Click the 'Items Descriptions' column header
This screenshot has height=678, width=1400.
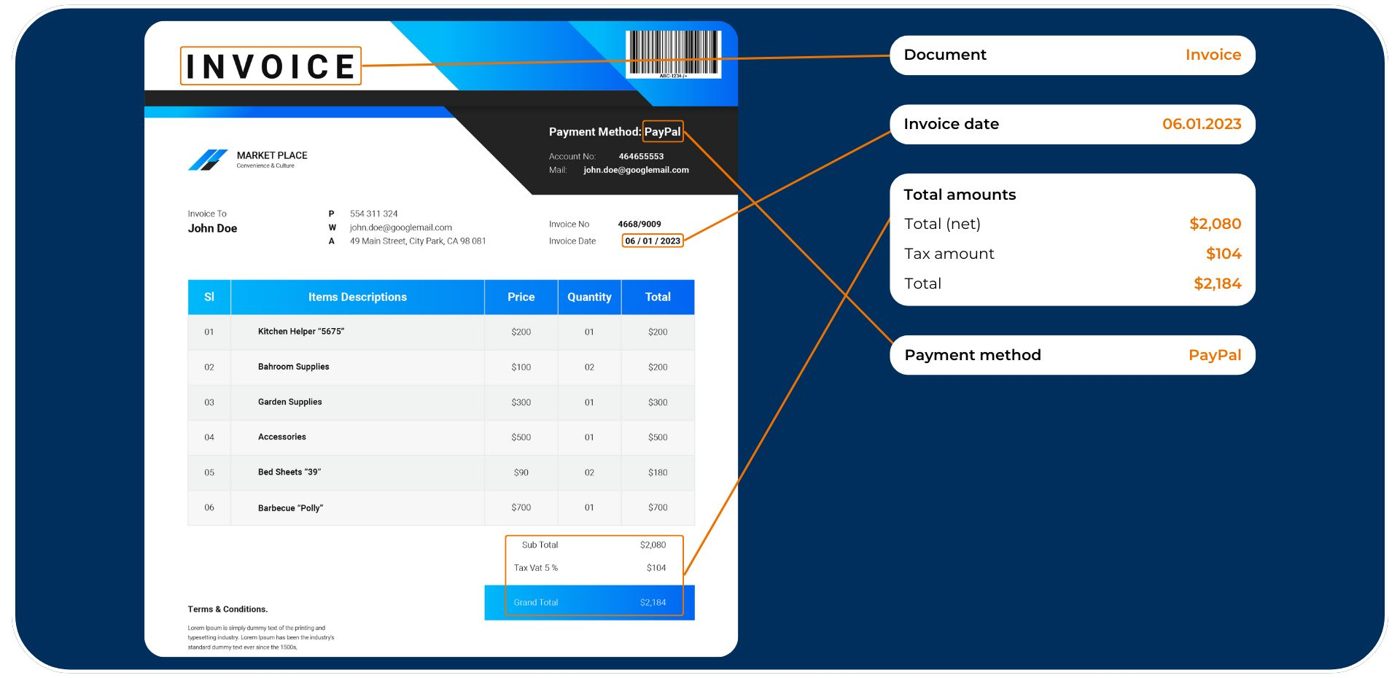(358, 297)
